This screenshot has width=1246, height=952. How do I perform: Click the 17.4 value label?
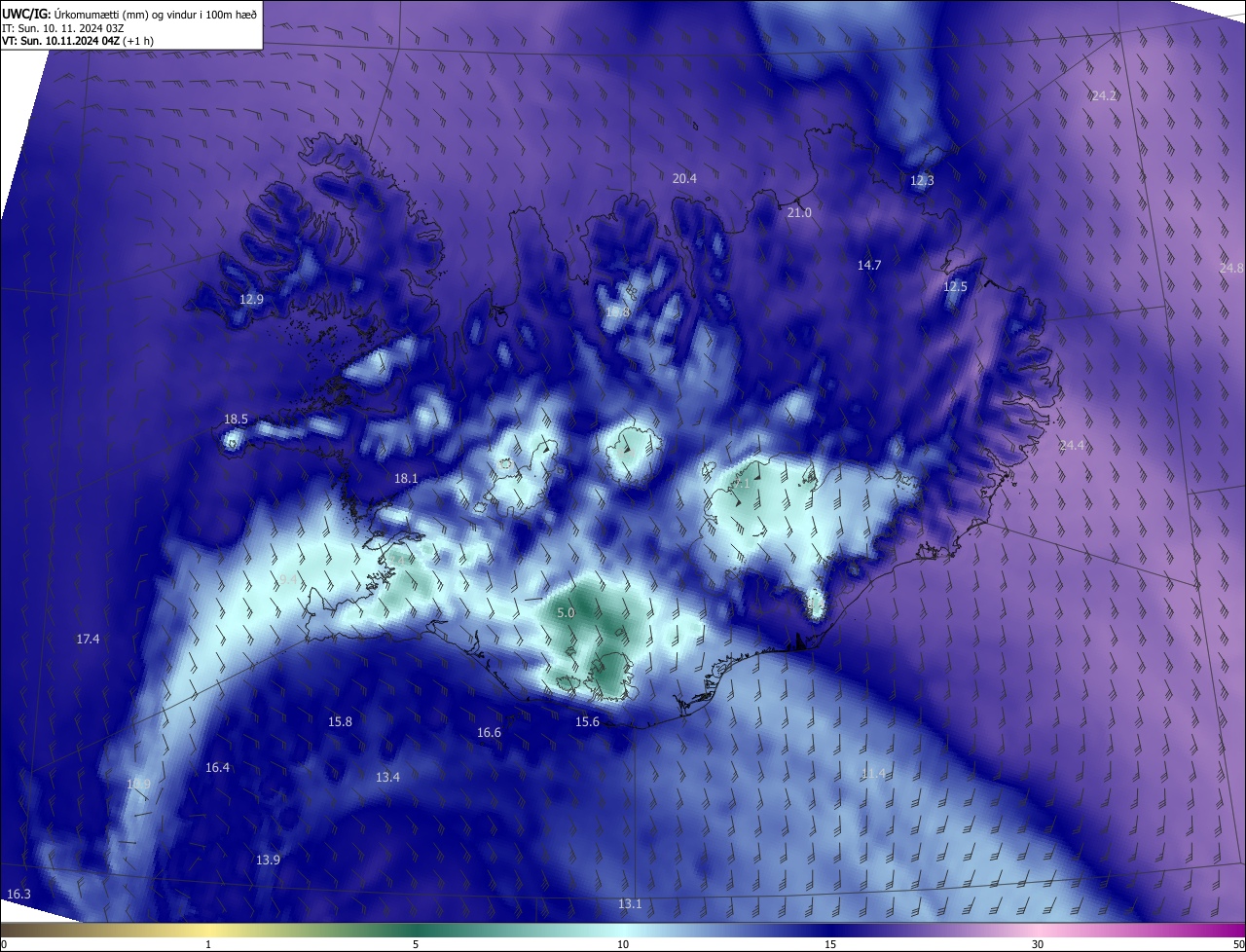point(88,639)
